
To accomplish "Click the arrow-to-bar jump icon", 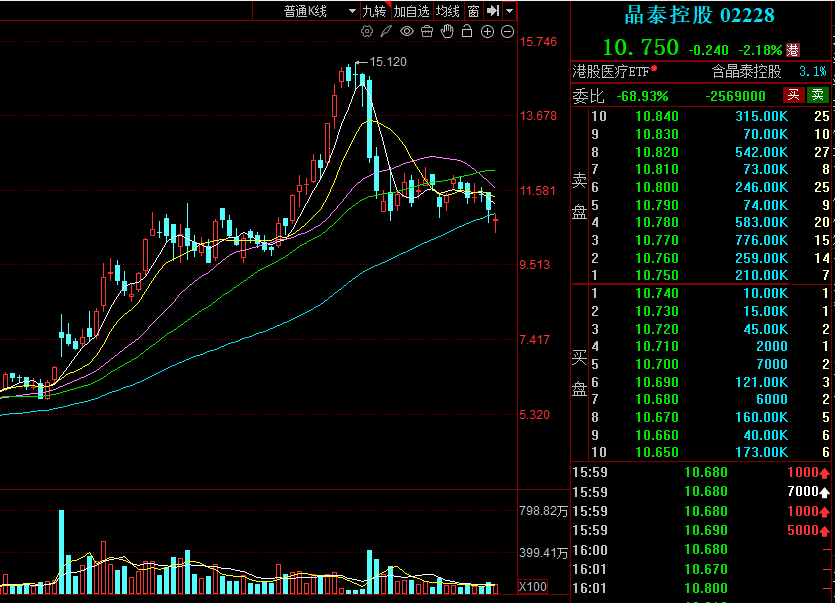I will [x=492, y=11].
